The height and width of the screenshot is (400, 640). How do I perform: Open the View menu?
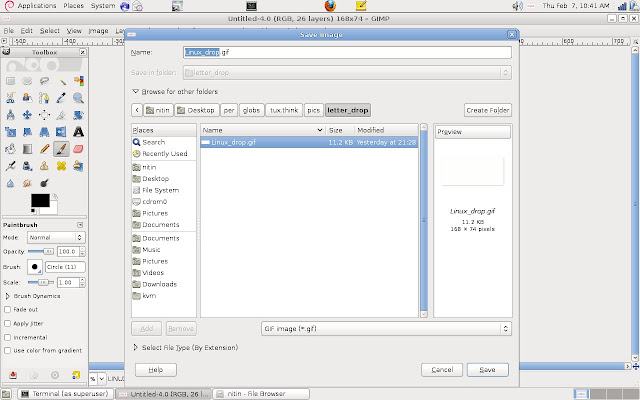click(74, 31)
